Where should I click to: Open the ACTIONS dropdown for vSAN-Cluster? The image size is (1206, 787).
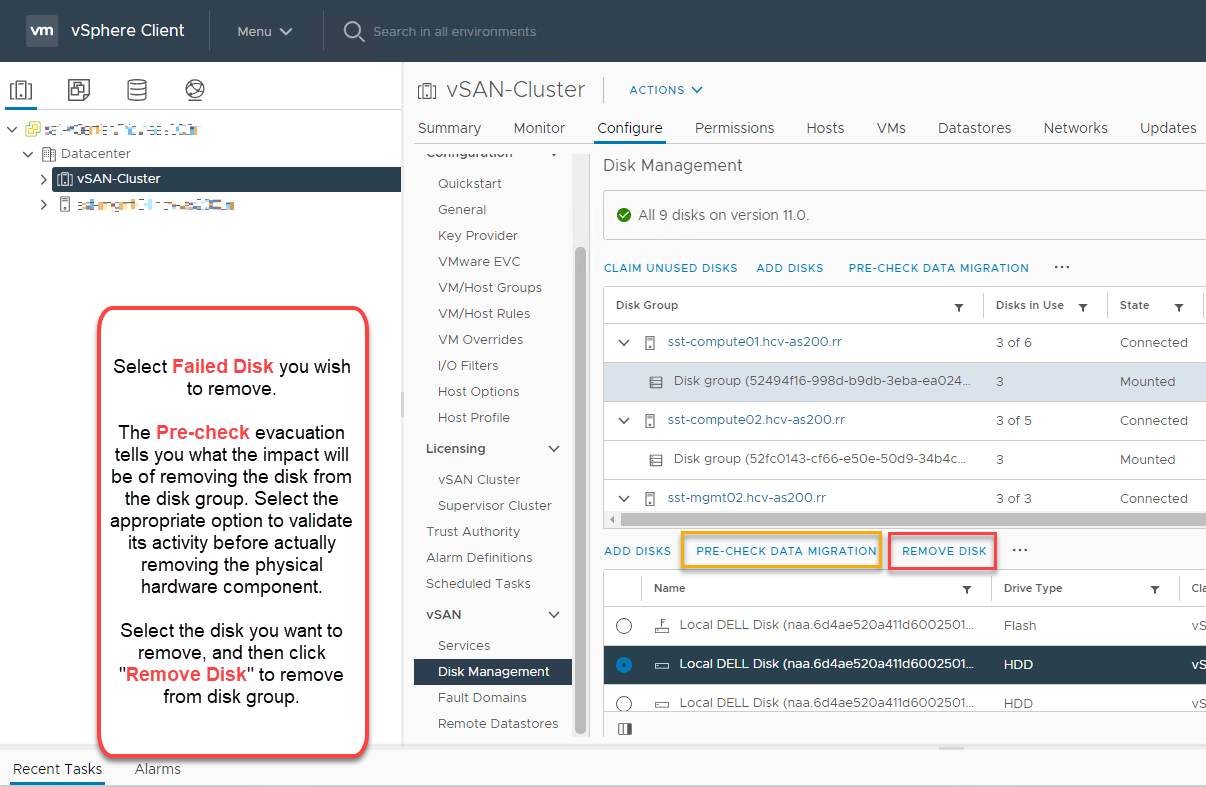pyautogui.click(x=665, y=89)
